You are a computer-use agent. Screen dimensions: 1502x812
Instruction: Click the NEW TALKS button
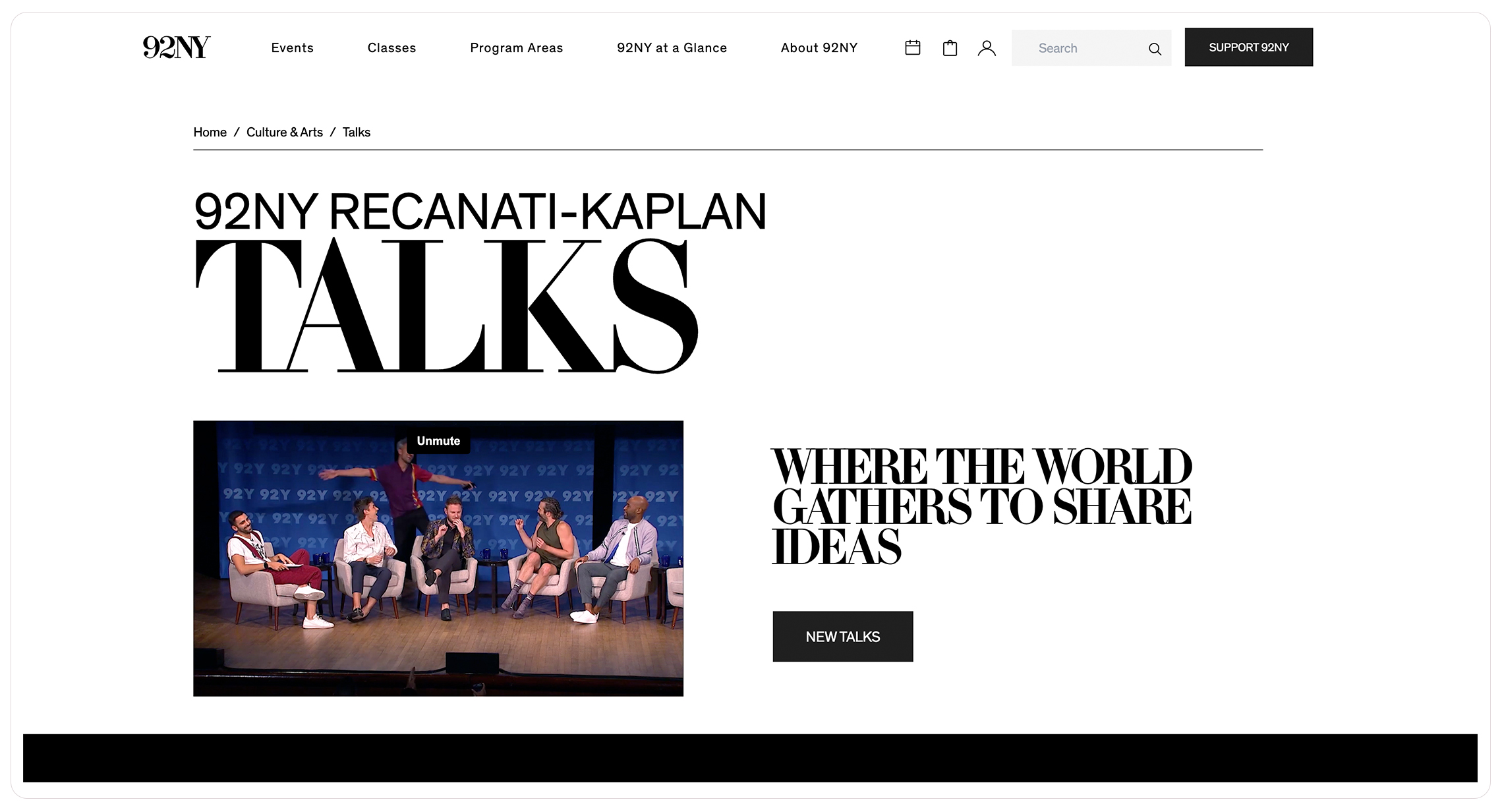(x=842, y=636)
